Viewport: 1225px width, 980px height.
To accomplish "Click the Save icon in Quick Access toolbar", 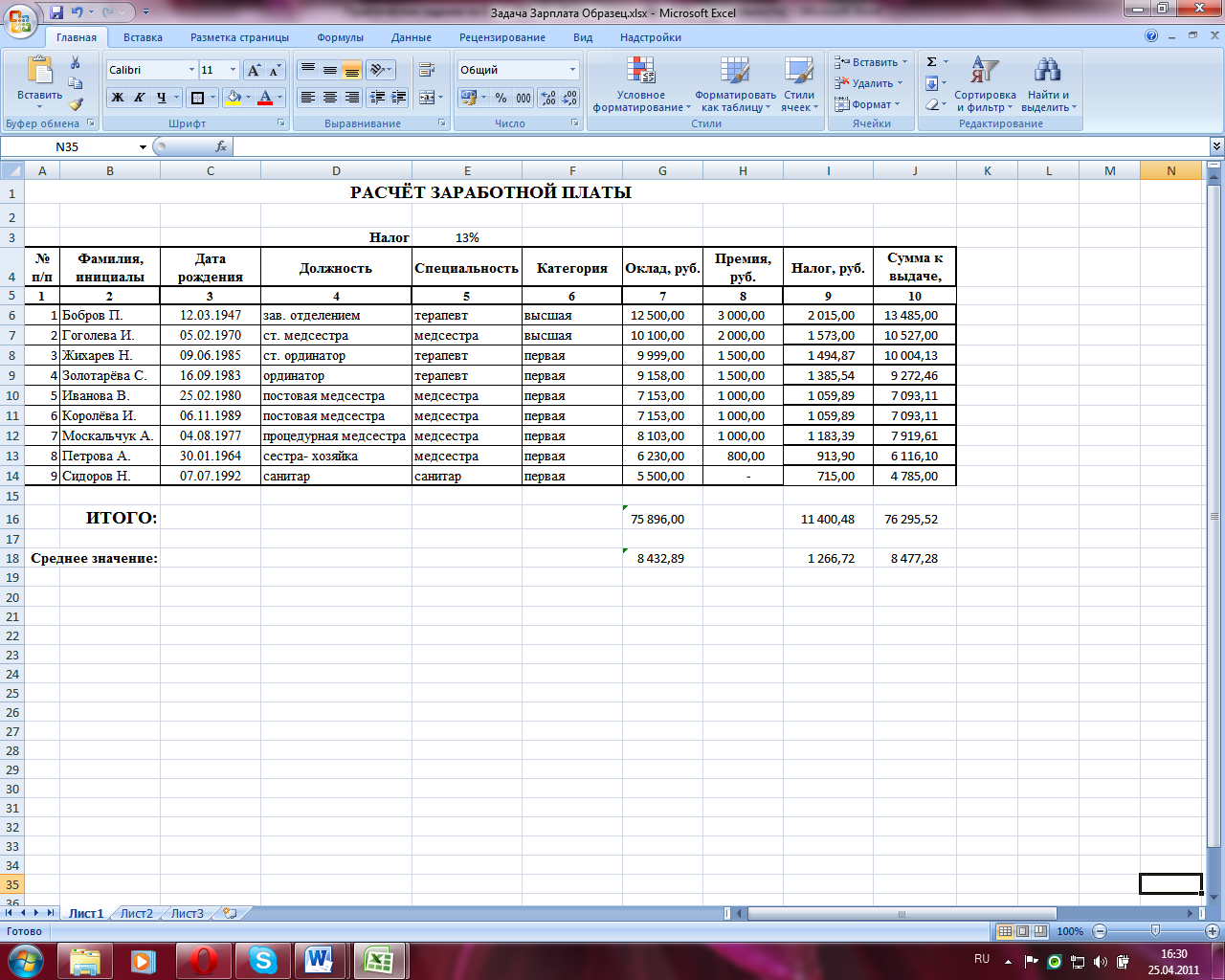I will coord(56,12).
